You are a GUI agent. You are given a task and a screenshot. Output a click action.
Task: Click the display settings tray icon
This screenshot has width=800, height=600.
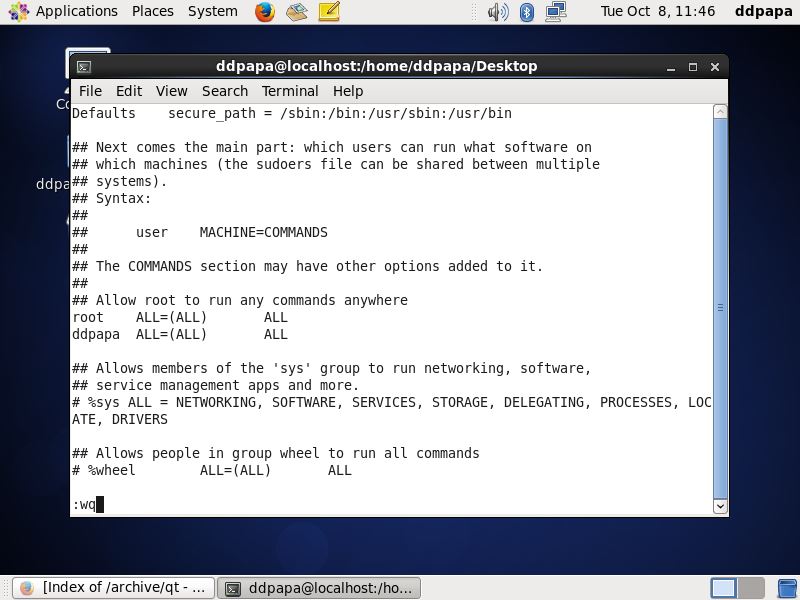pyautogui.click(x=554, y=12)
